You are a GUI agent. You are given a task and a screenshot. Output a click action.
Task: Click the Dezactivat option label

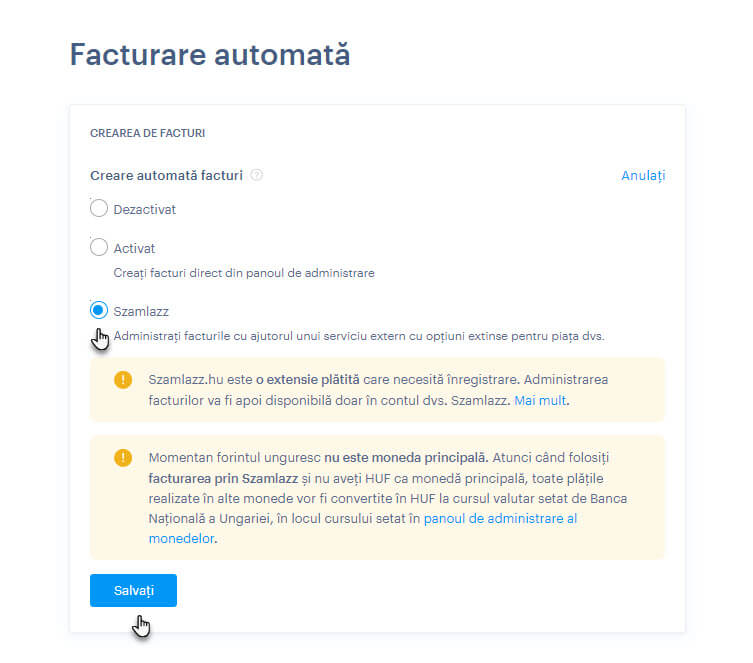click(145, 210)
